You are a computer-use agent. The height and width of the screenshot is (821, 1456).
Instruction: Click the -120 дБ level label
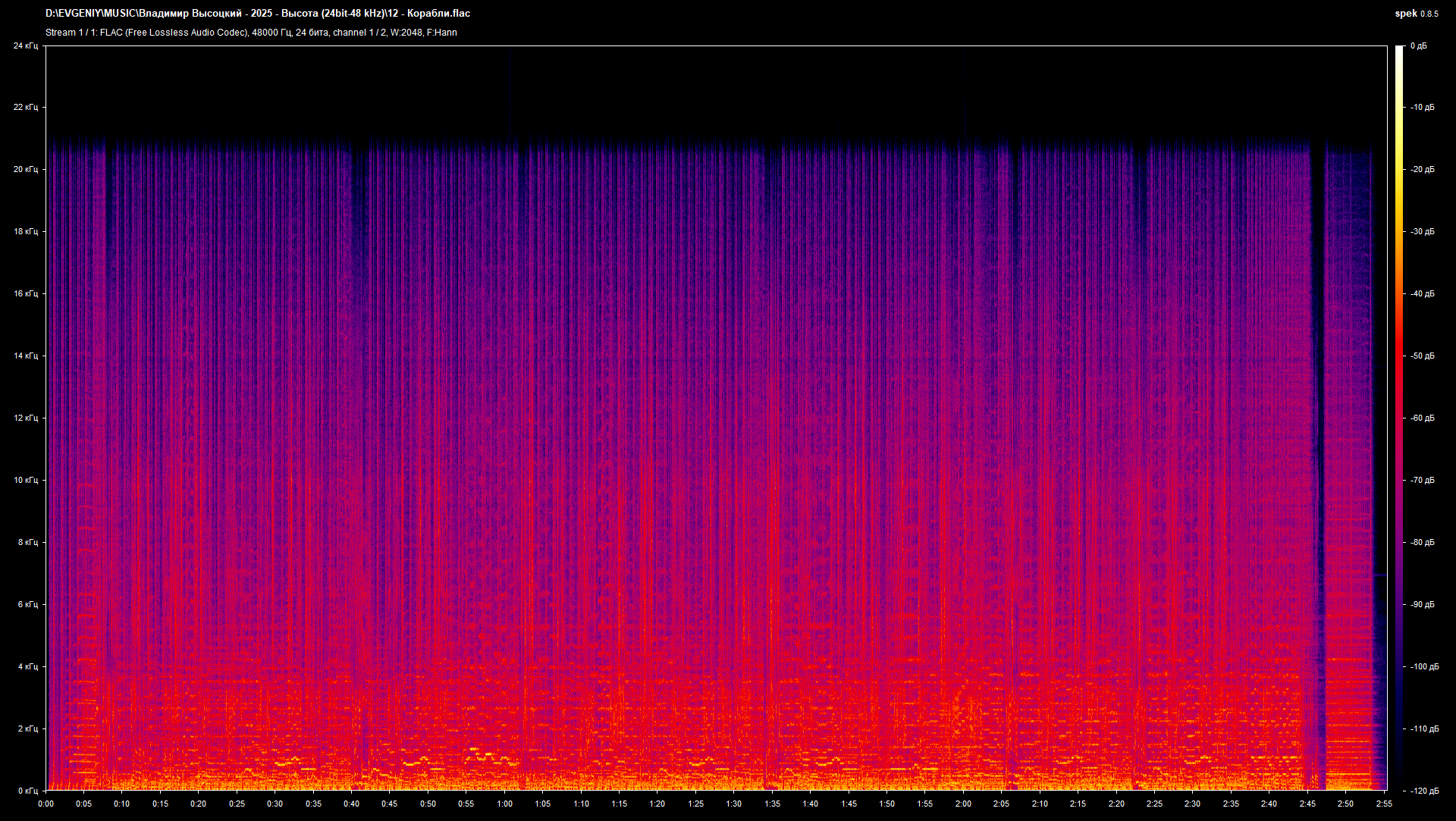coord(1424,791)
